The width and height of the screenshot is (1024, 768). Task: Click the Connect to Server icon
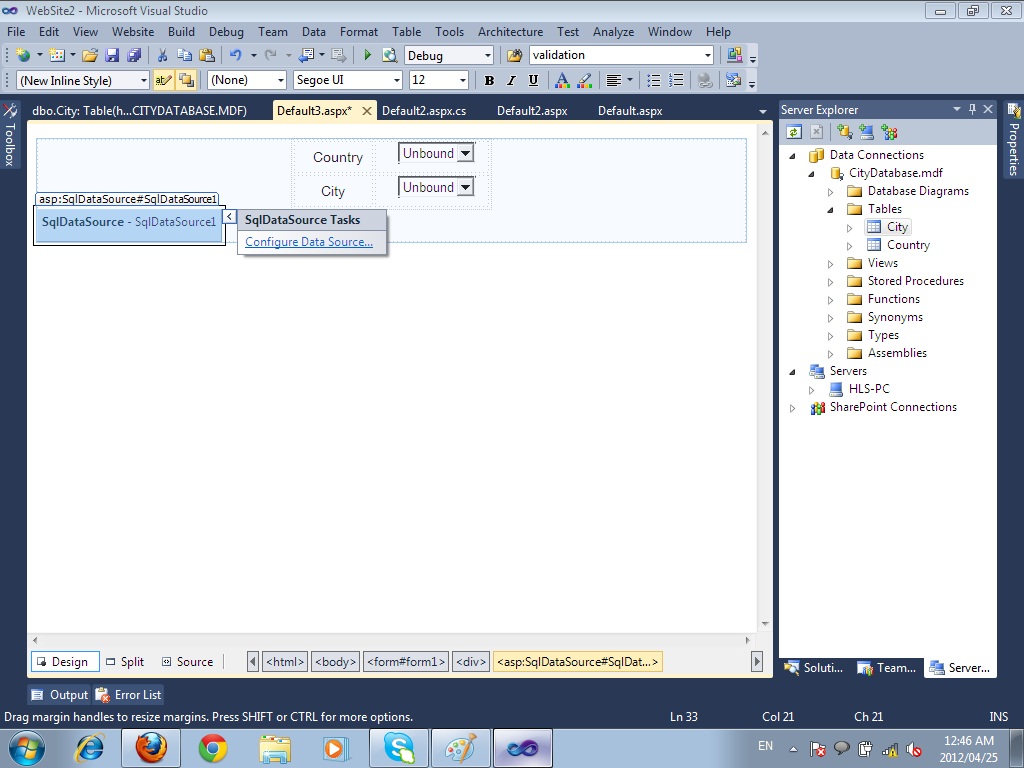pos(867,133)
